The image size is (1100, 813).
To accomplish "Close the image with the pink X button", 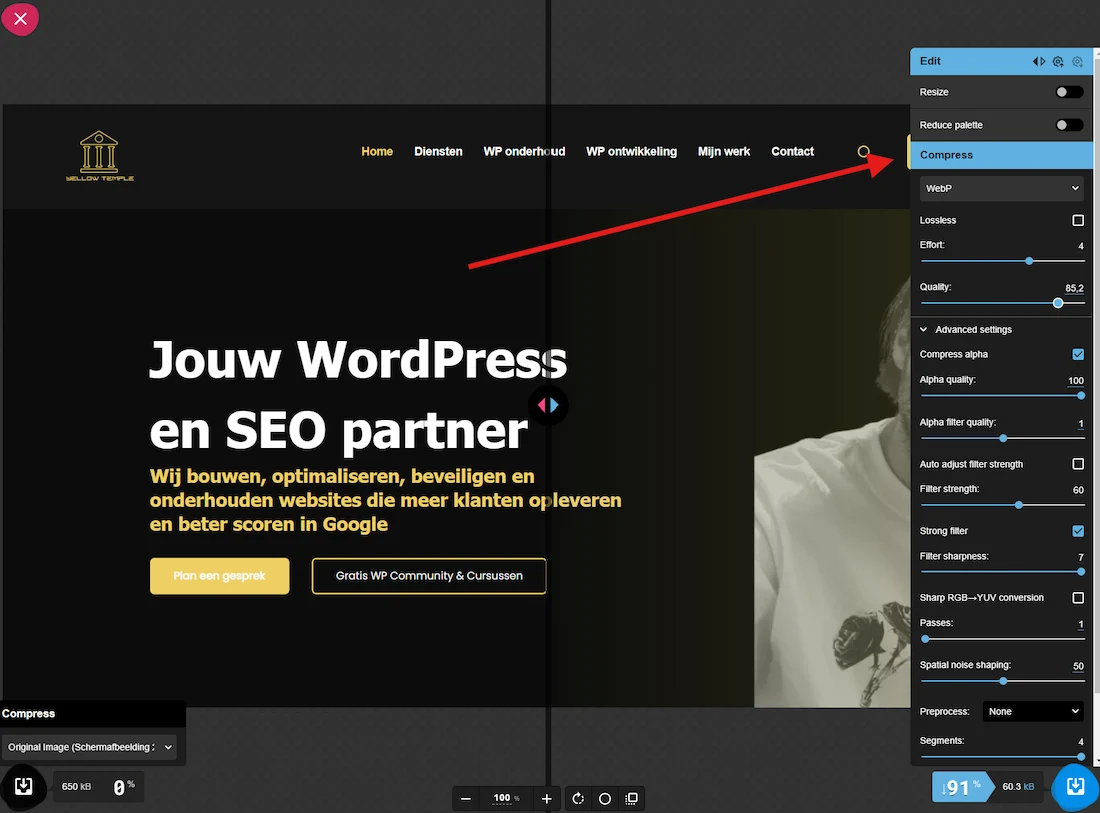I will [20, 19].
